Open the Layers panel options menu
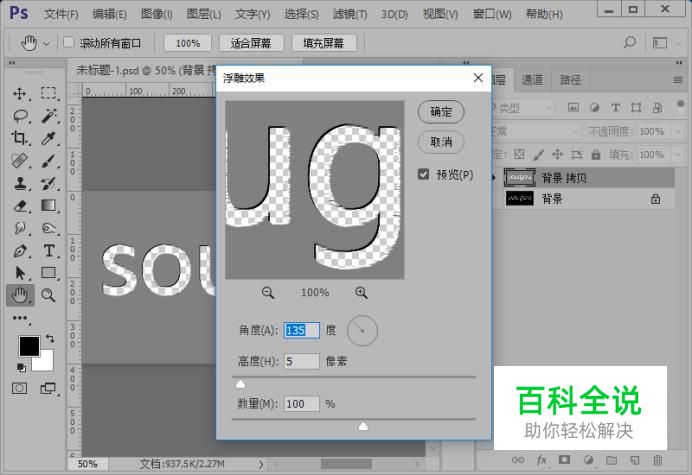692x475 pixels. pyautogui.click(x=678, y=80)
